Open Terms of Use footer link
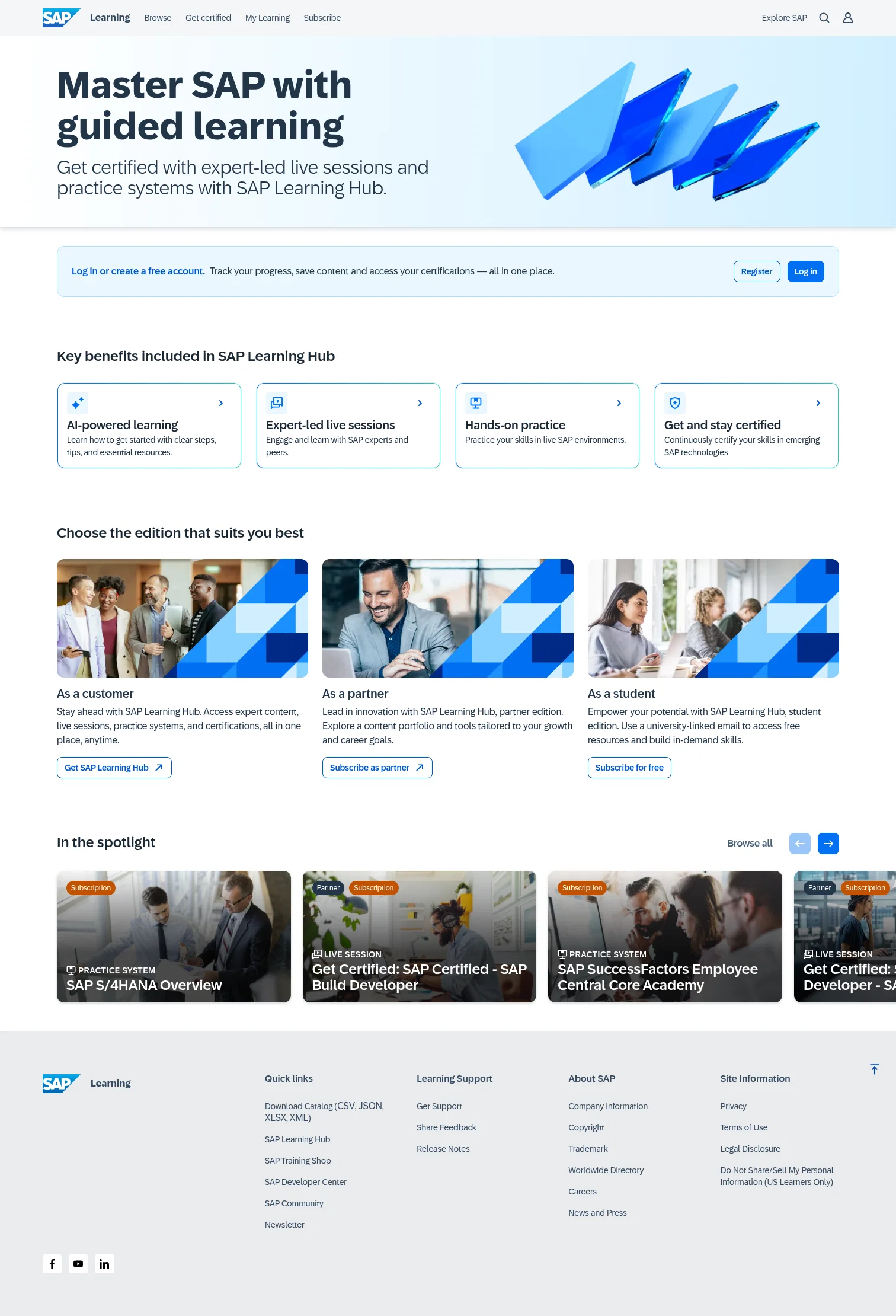 click(744, 1127)
